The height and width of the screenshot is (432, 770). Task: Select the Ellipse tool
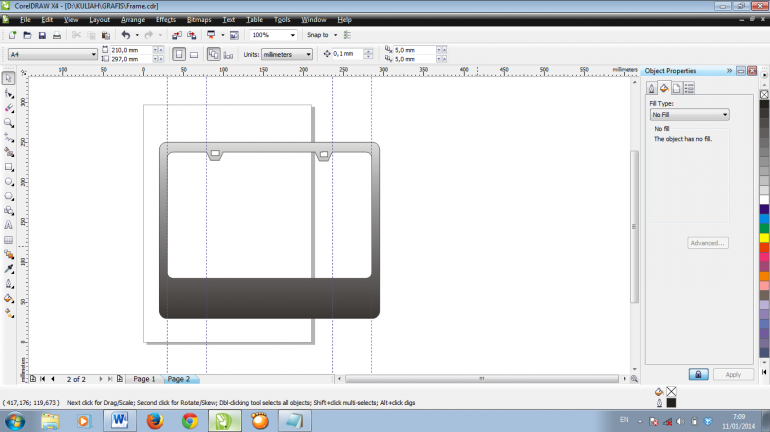[8, 182]
